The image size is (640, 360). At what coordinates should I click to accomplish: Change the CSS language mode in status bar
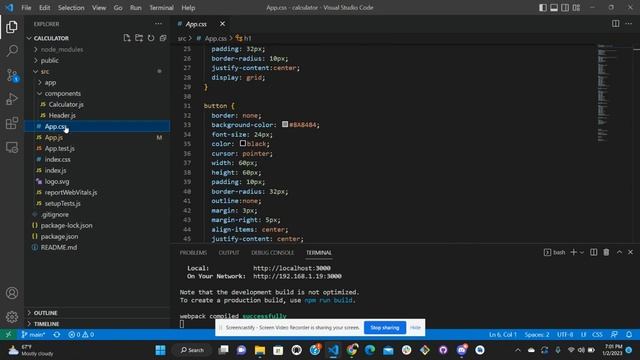tap(598, 334)
